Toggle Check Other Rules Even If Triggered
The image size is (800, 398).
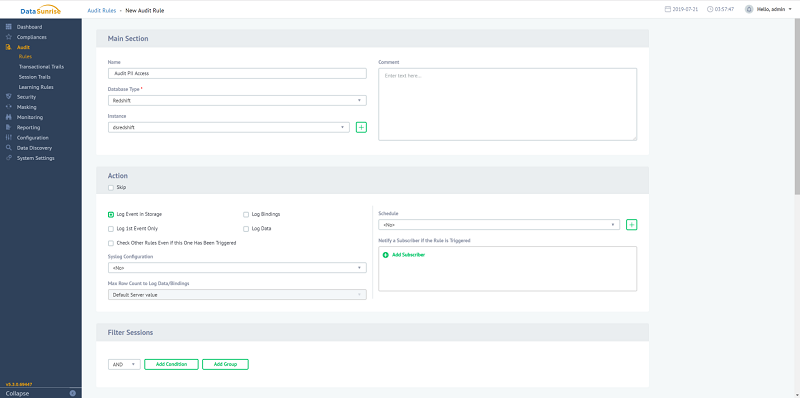(111, 243)
